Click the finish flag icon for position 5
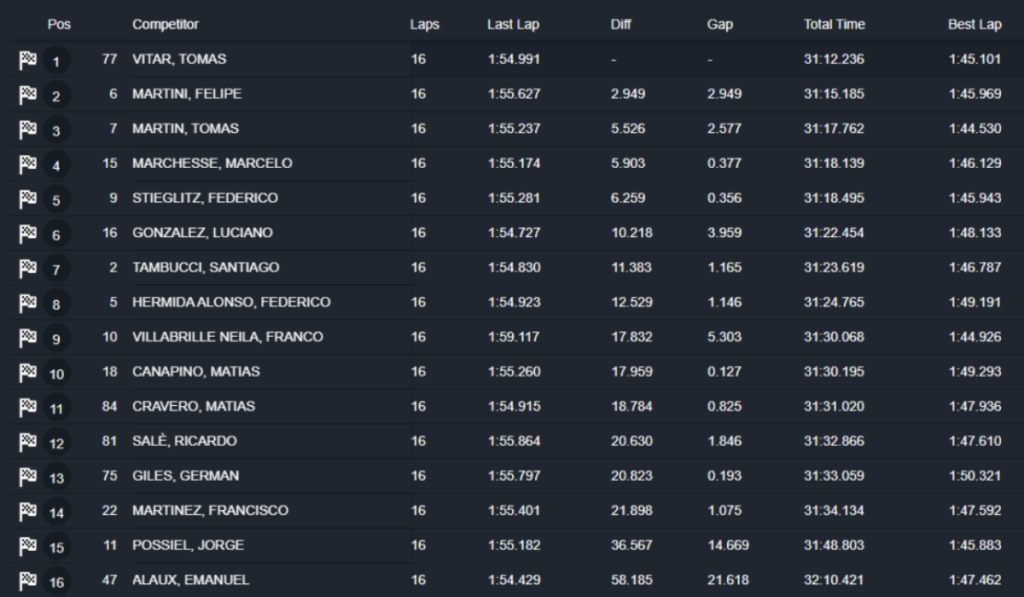Viewport: 1024px width, 597px height. point(28,200)
